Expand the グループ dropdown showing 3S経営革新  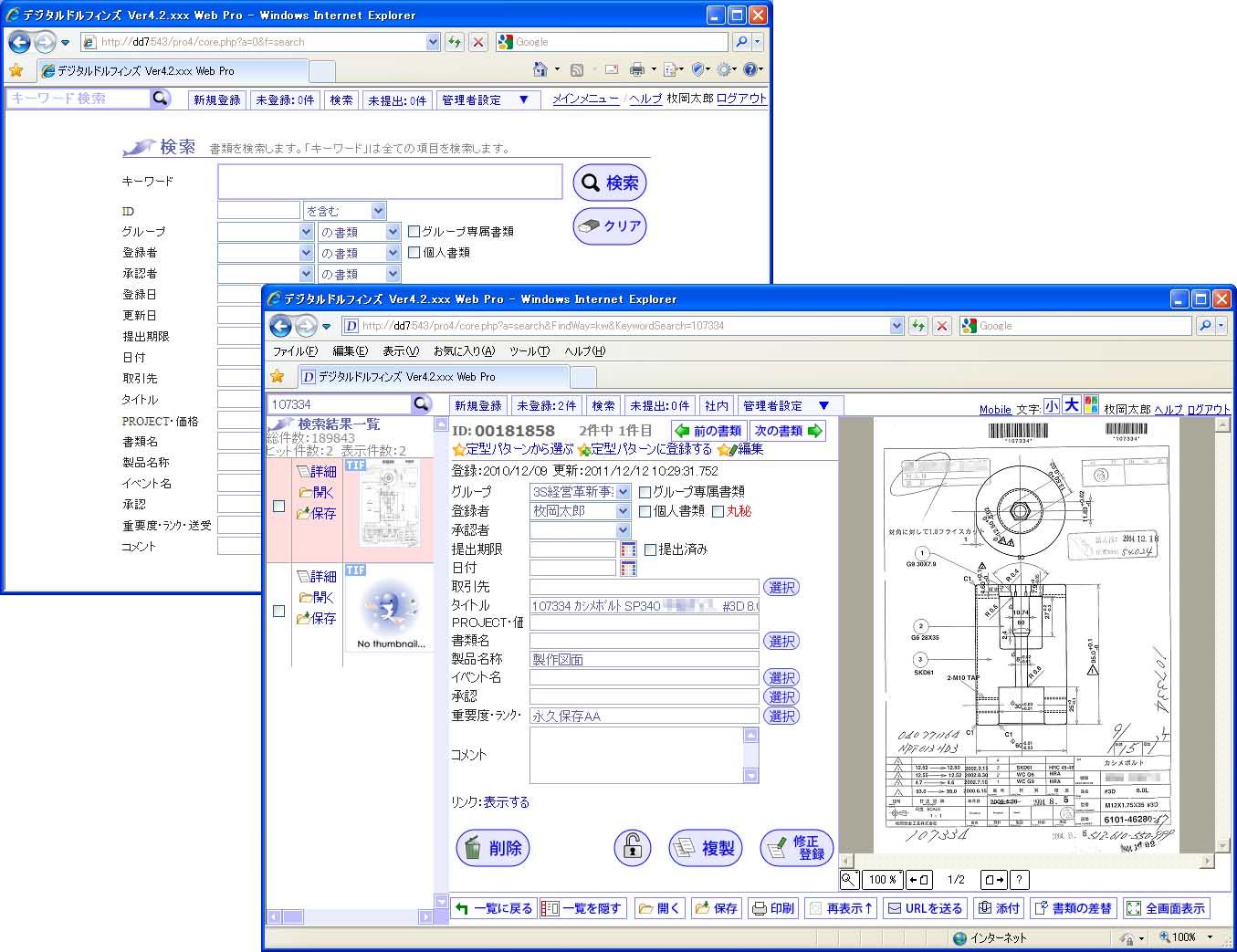point(623,492)
